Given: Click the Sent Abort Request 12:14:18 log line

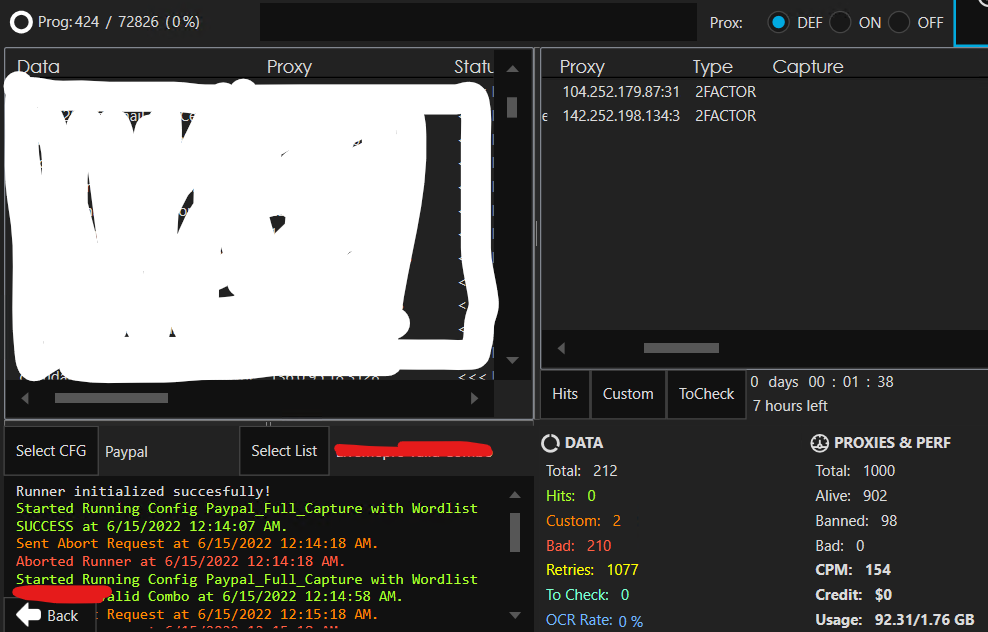Looking at the screenshot, I should pos(197,543).
